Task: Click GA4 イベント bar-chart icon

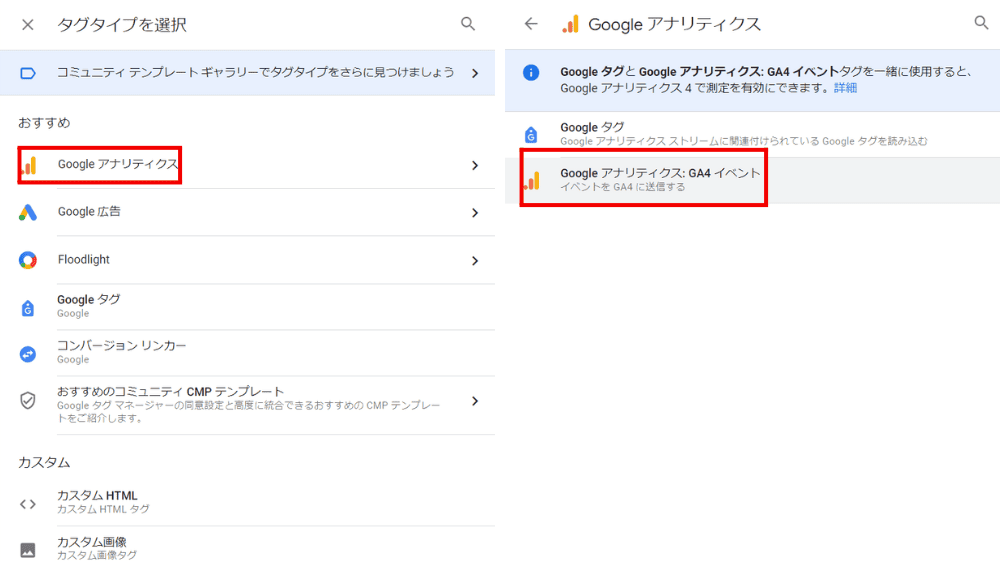Action: point(532,181)
